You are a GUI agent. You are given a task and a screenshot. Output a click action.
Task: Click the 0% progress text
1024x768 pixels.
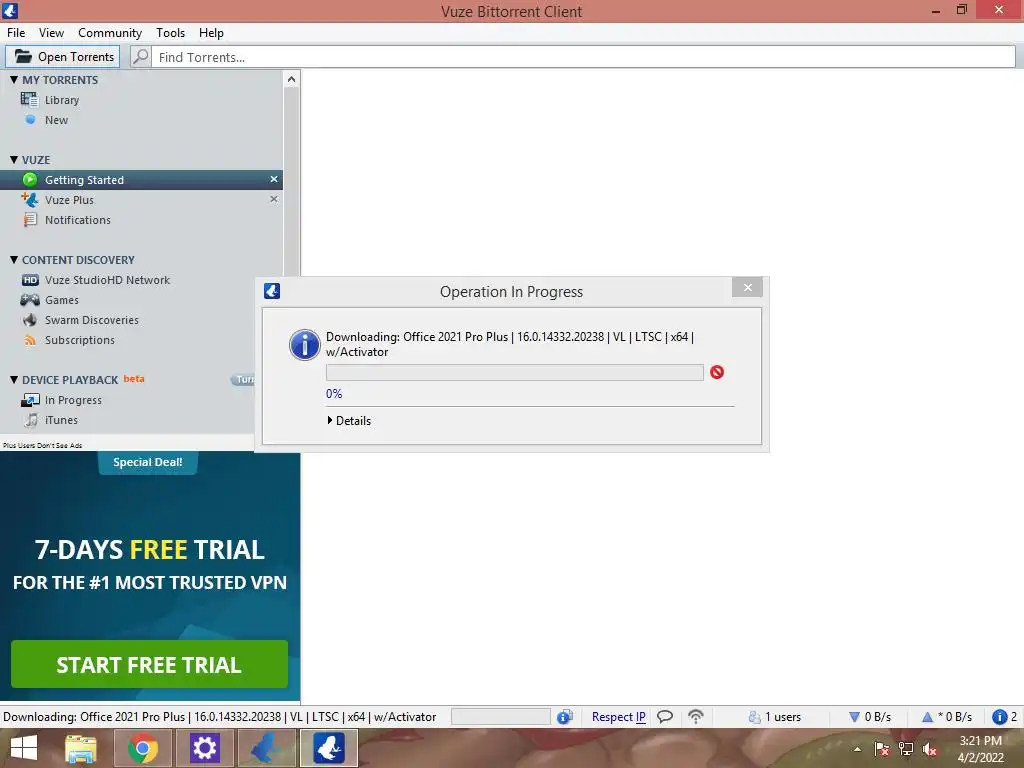pos(334,394)
